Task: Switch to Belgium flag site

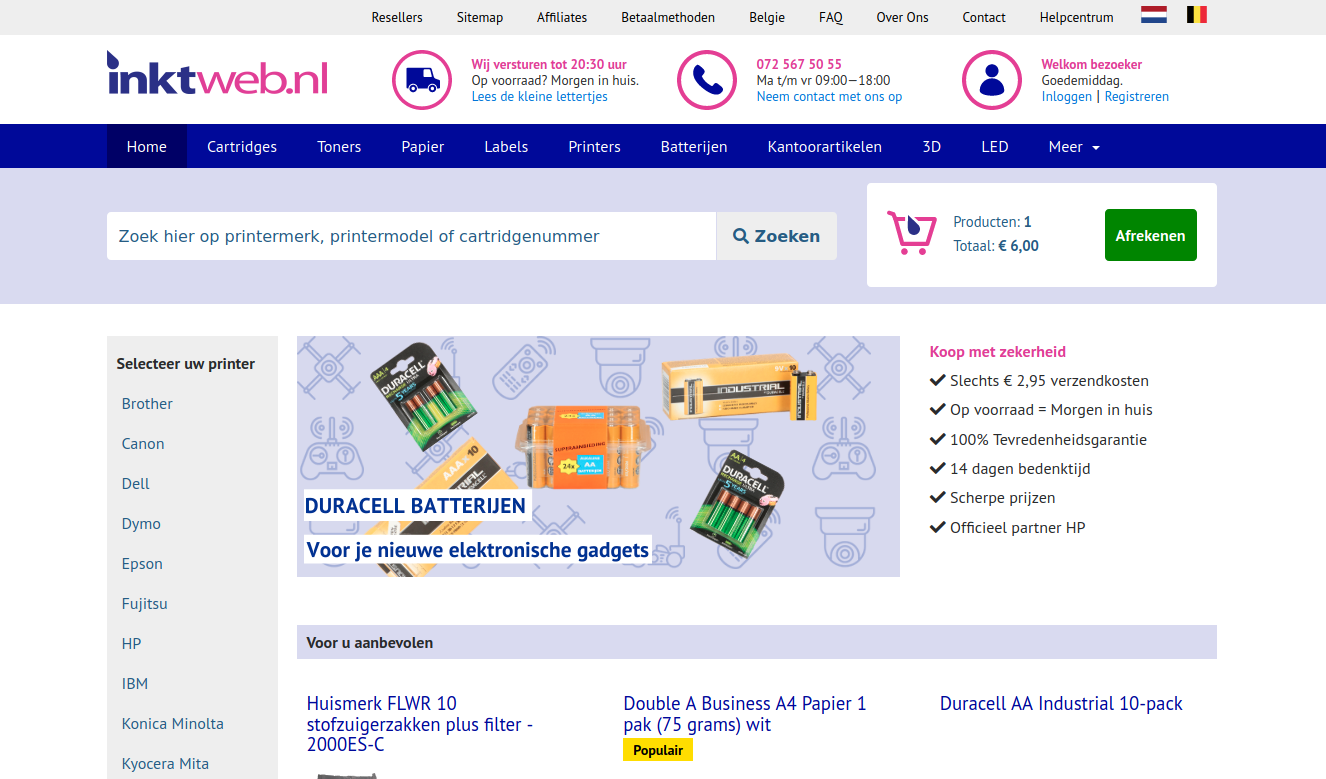Action: click(1196, 15)
